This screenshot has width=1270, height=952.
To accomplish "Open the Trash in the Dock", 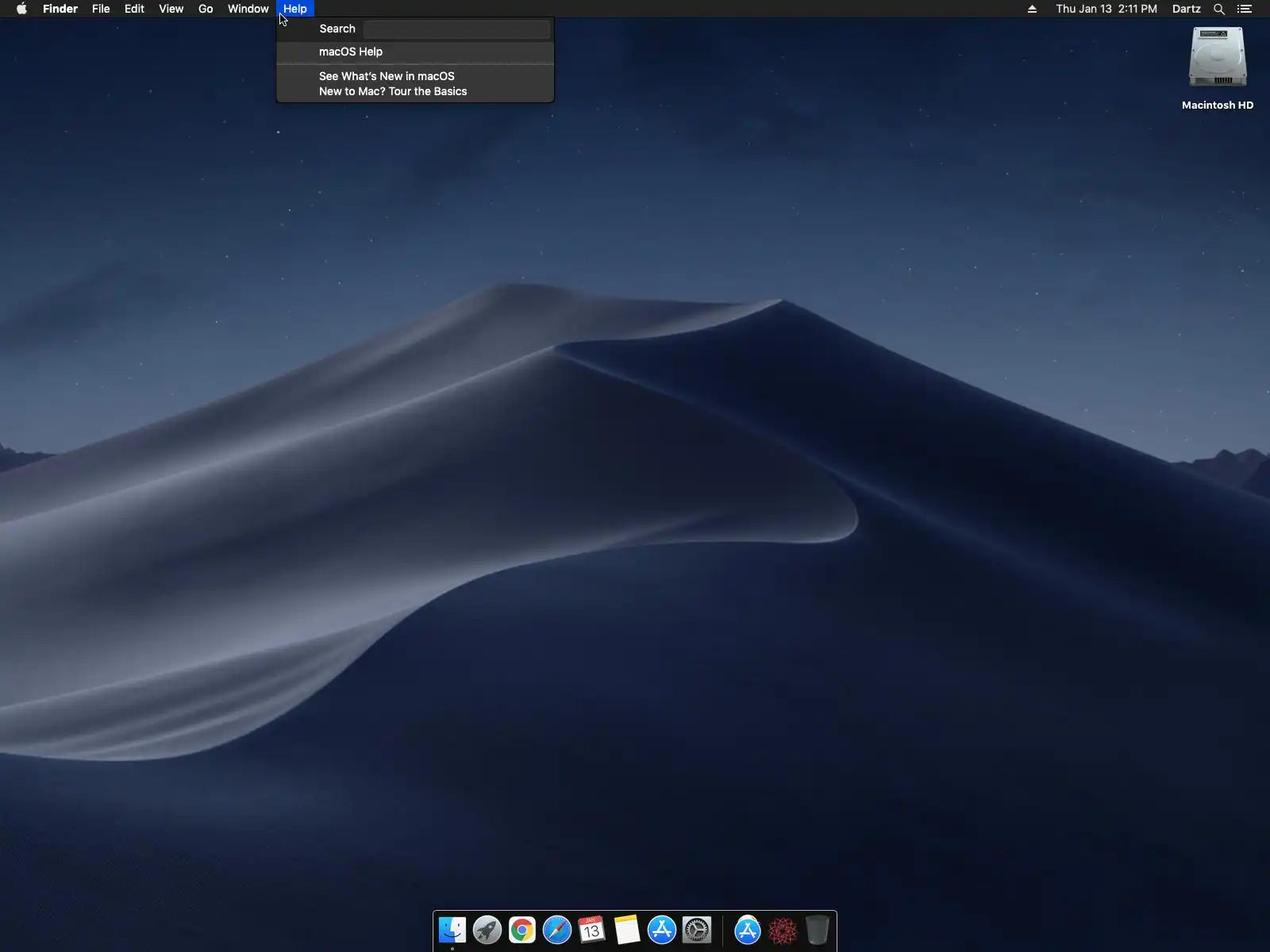I will (x=818, y=930).
